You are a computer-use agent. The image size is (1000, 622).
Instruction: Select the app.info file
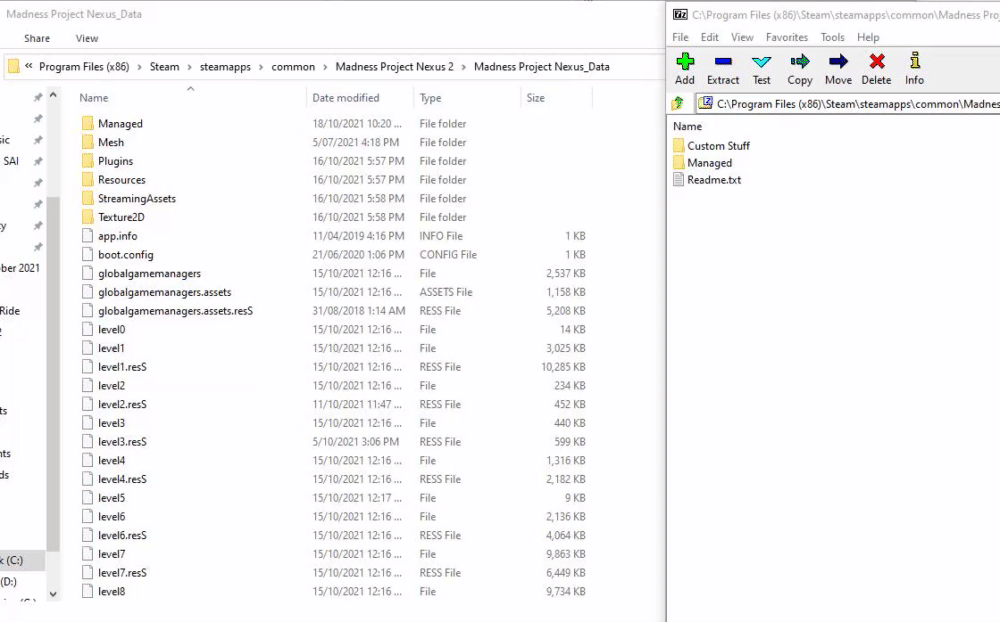[x=109, y=236]
